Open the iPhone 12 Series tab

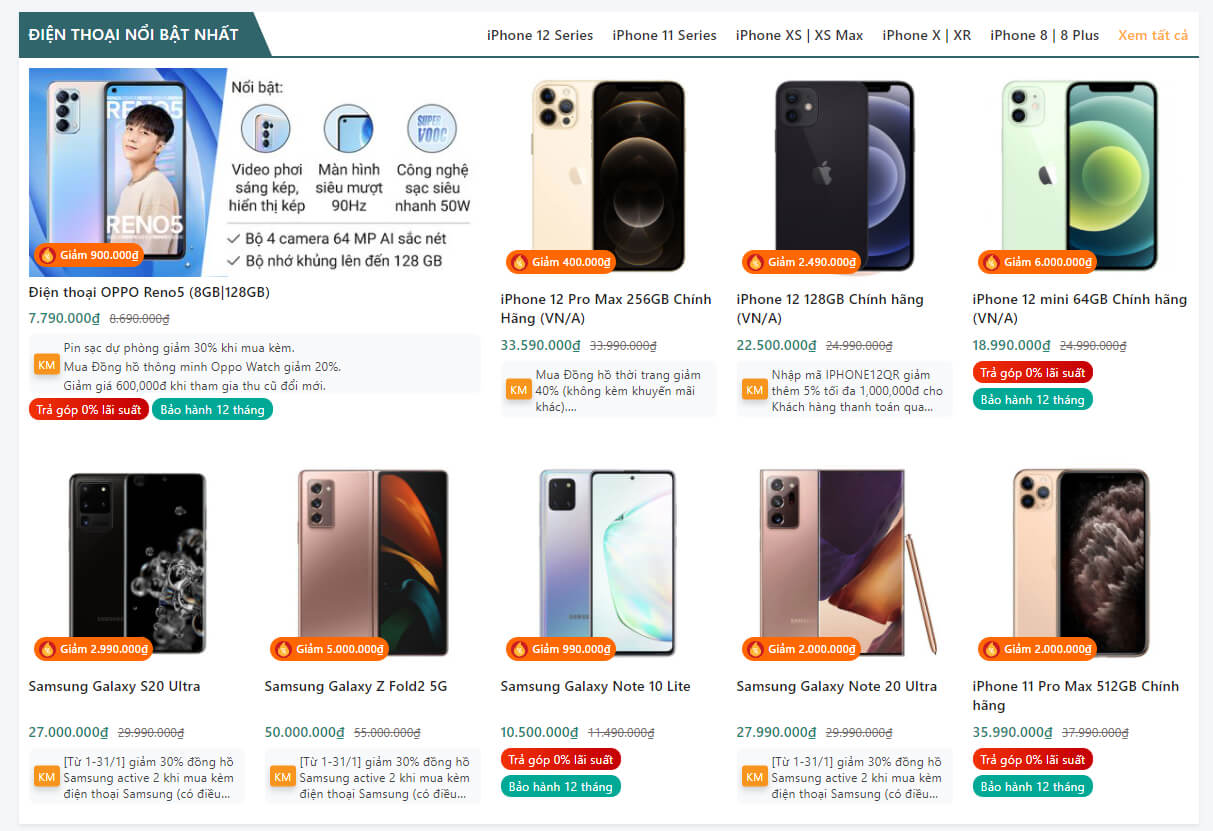[540, 35]
